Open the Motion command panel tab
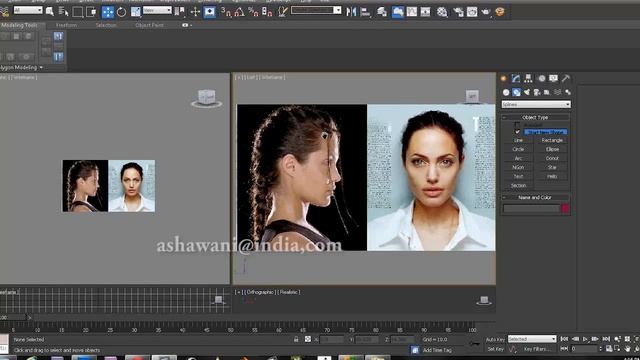The width and height of the screenshot is (640, 360). tap(541, 78)
